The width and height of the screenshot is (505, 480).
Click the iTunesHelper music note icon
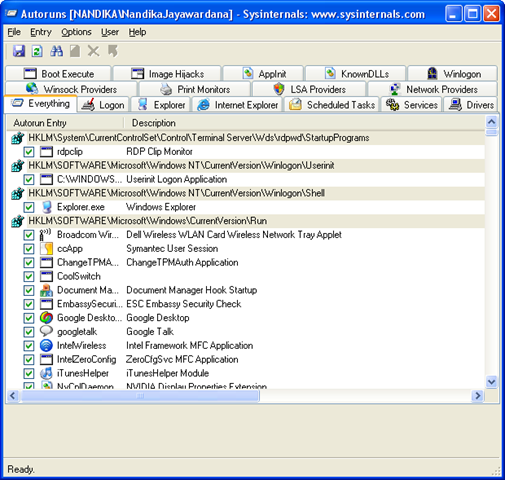tap(46, 373)
